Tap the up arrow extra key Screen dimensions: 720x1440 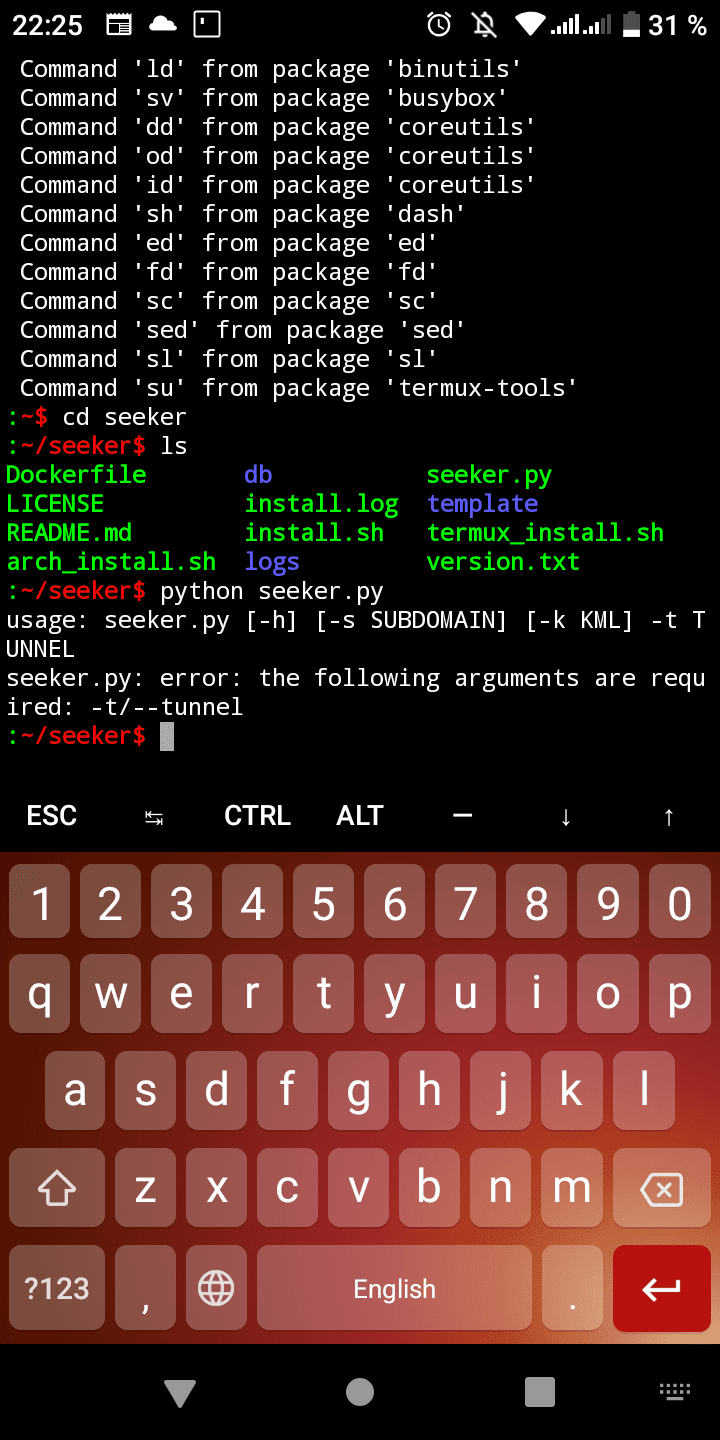point(669,816)
